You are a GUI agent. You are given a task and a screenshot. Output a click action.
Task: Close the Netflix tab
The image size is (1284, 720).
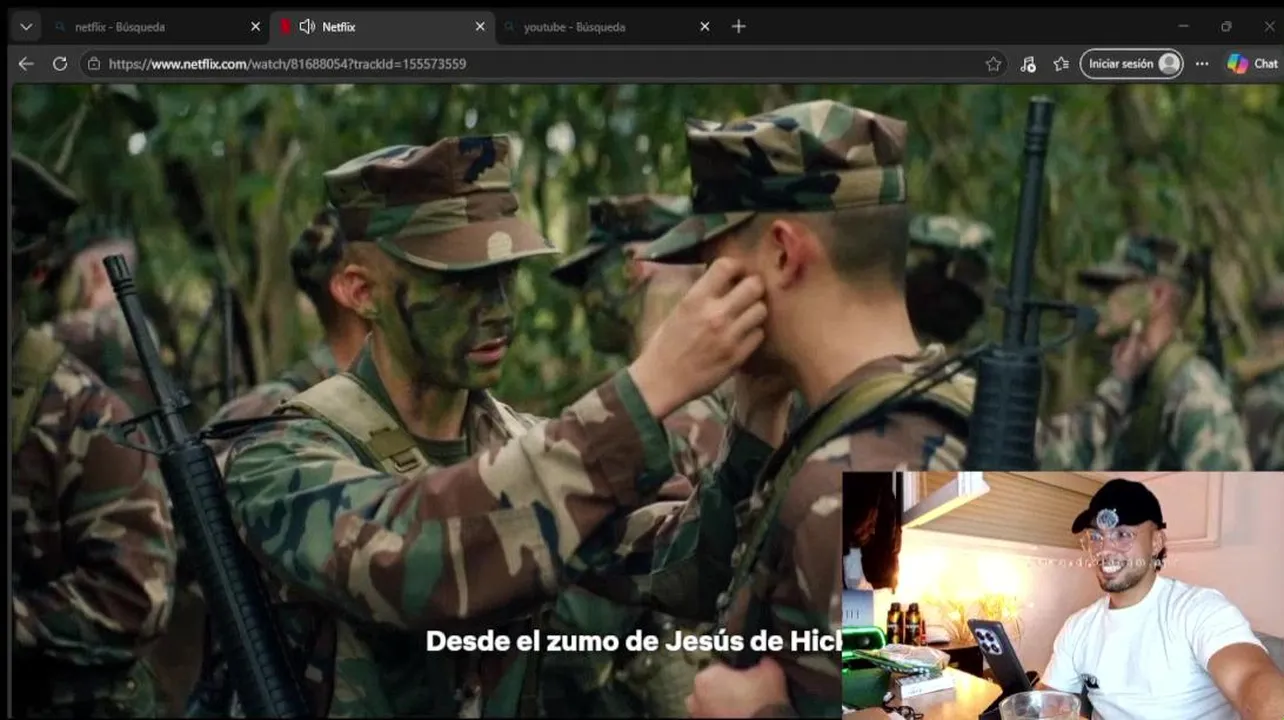(x=480, y=27)
